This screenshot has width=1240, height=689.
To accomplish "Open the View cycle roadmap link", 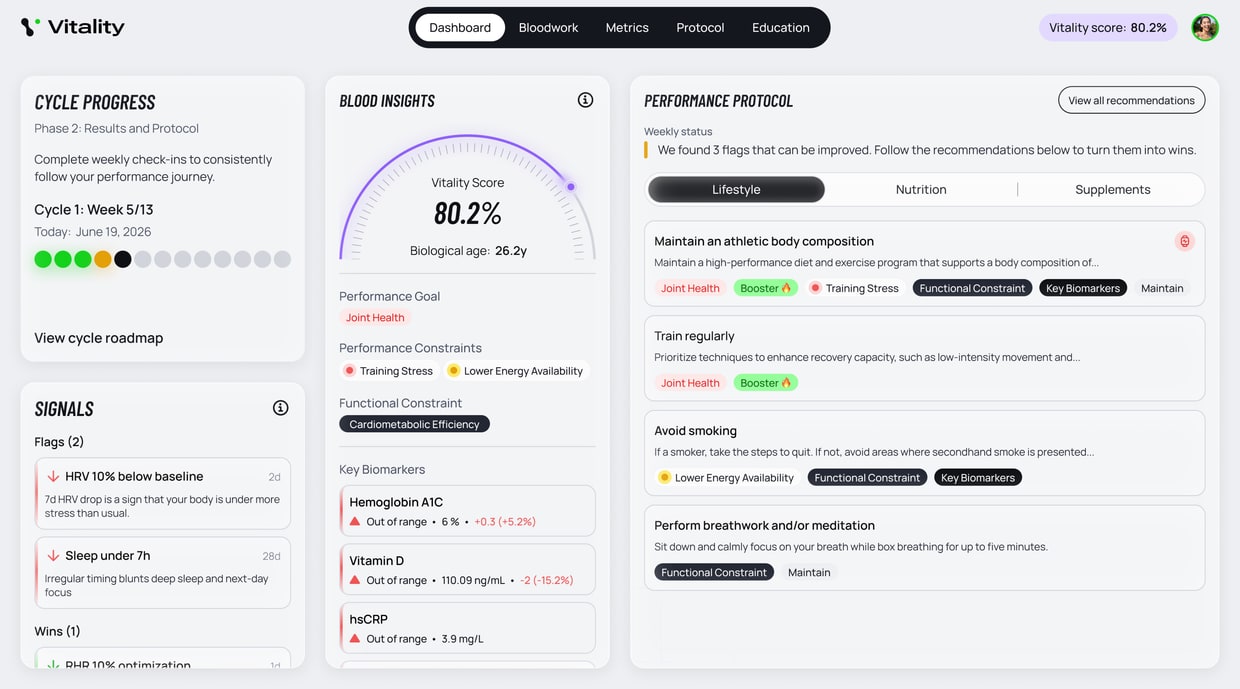I will (98, 338).
